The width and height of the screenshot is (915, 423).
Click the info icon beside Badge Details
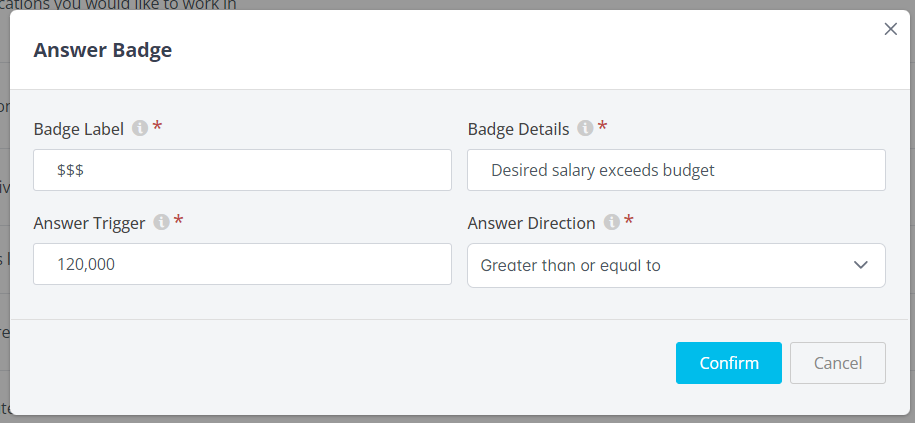tap(585, 129)
